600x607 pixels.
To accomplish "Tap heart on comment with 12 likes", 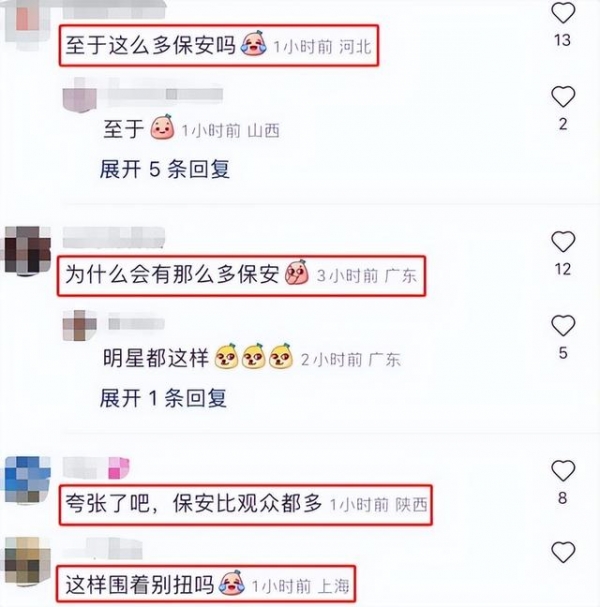I will click(x=563, y=242).
